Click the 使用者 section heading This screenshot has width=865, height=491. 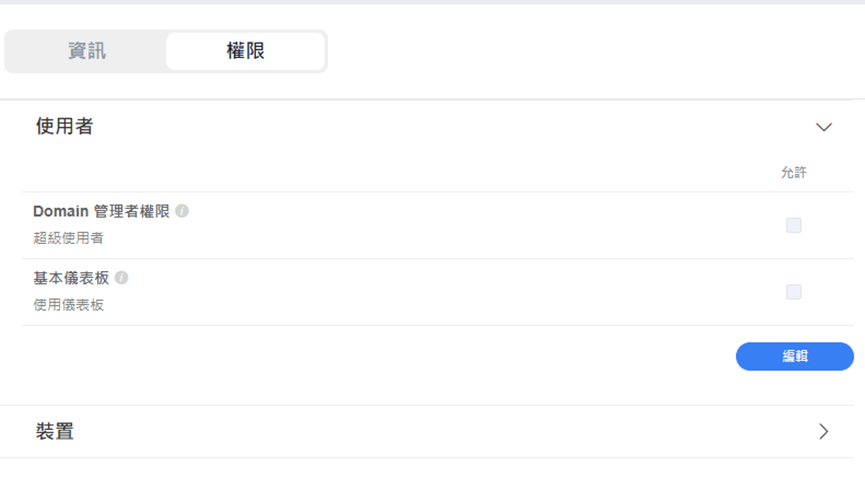pyautogui.click(x=65, y=126)
